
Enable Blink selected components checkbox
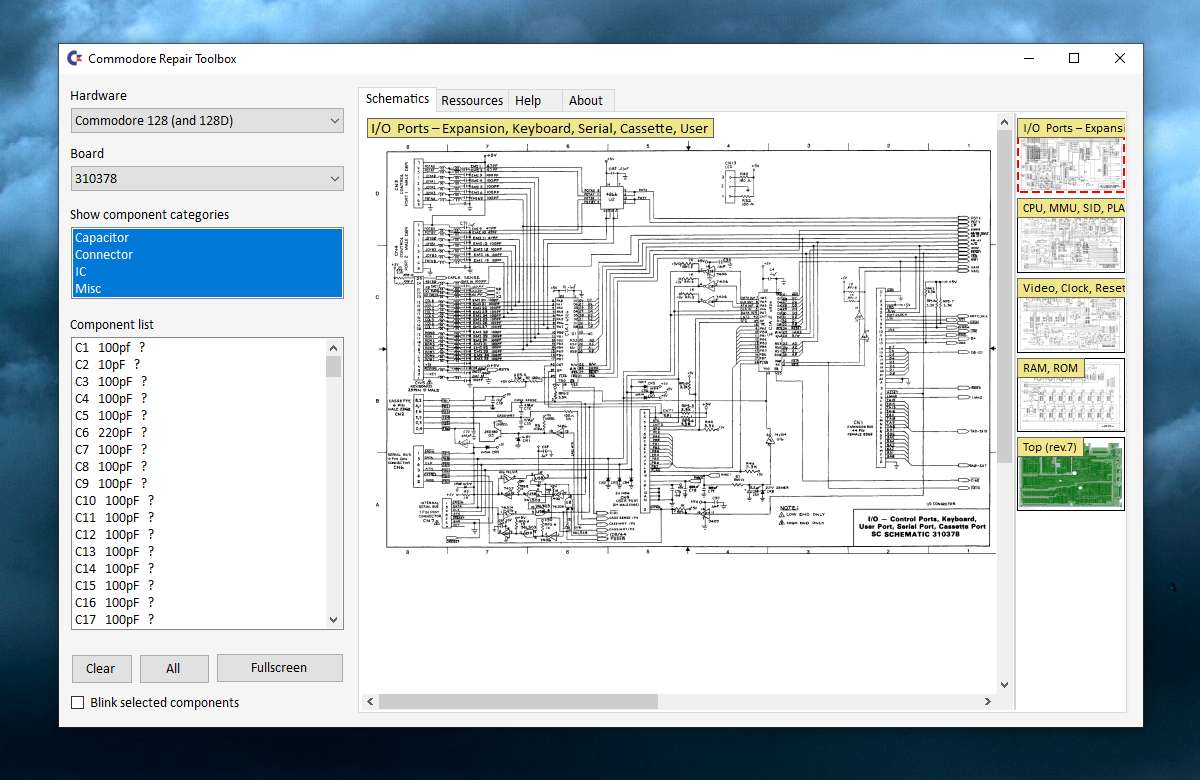pyautogui.click(x=78, y=703)
